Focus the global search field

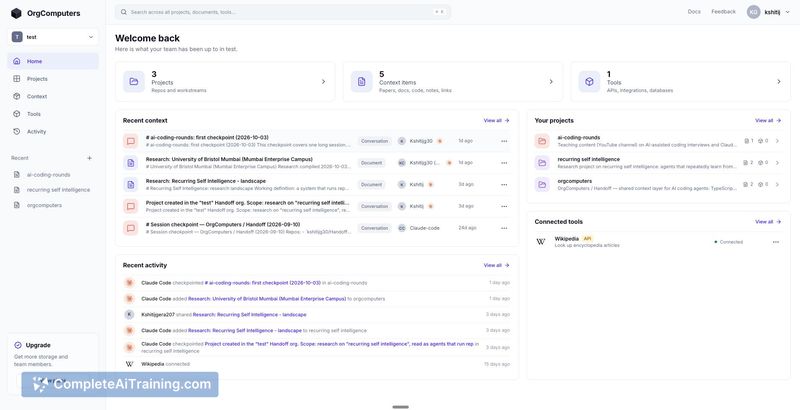tap(283, 12)
